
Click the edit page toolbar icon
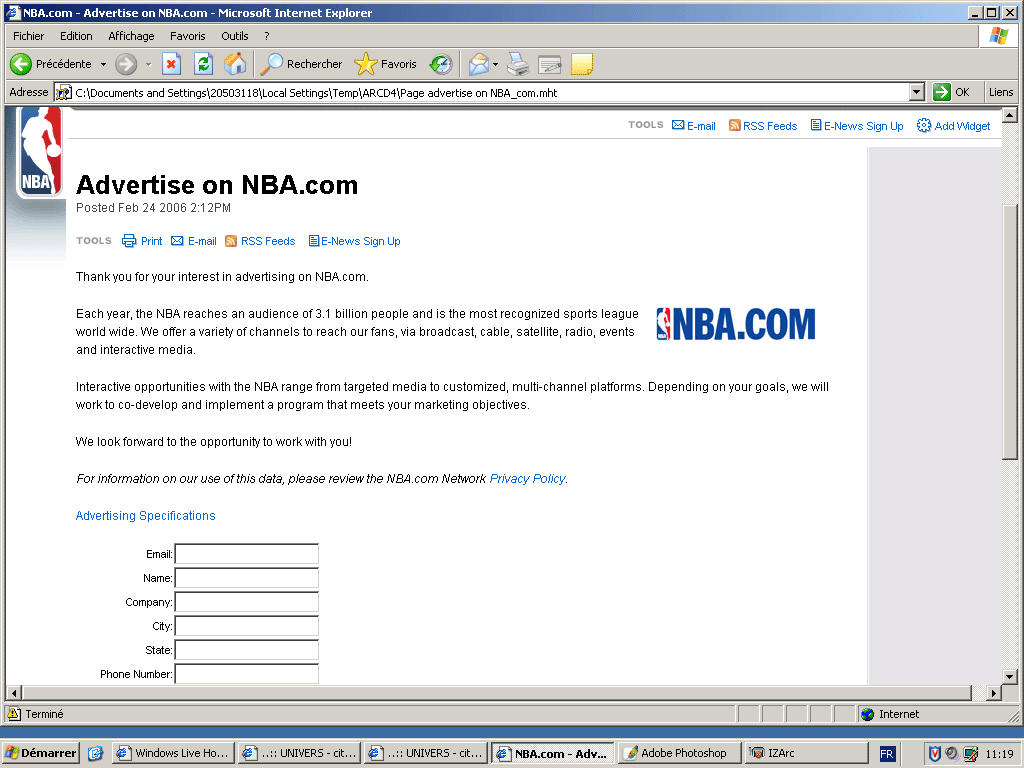pos(550,64)
